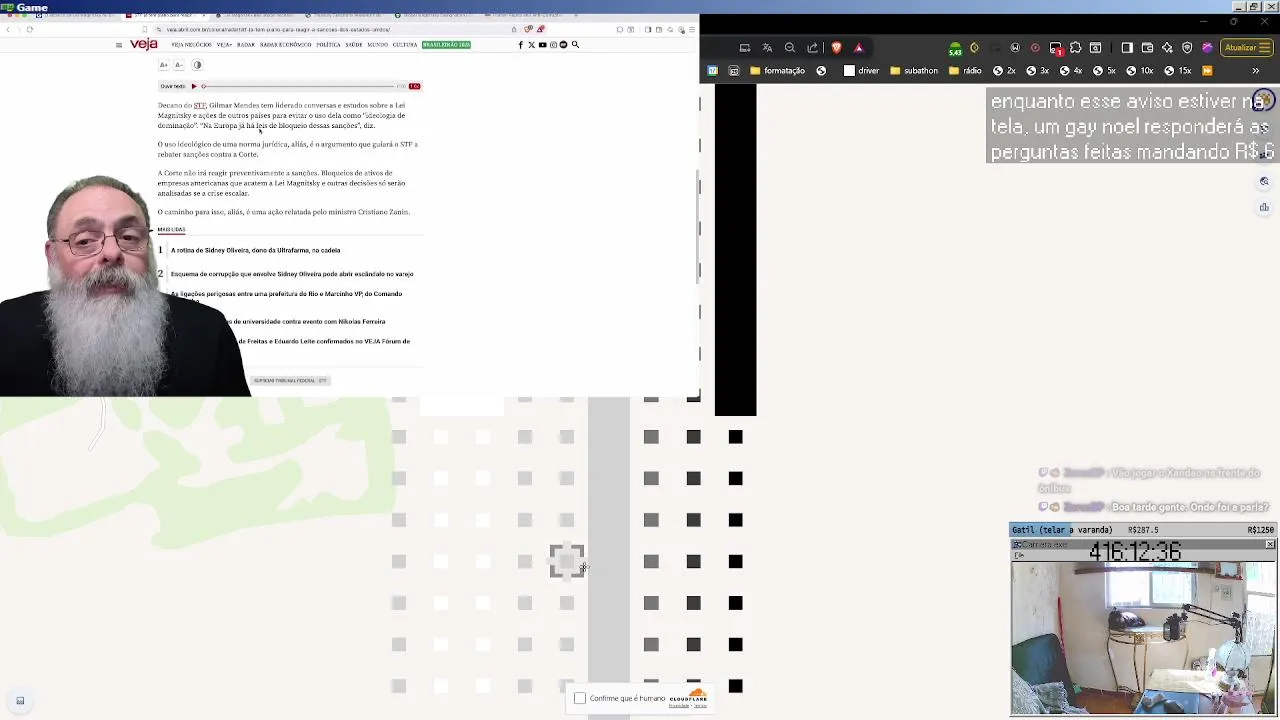The height and width of the screenshot is (720, 1280).
Task: Open the extensions puzzle icon
Action: click(x=1076, y=47)
